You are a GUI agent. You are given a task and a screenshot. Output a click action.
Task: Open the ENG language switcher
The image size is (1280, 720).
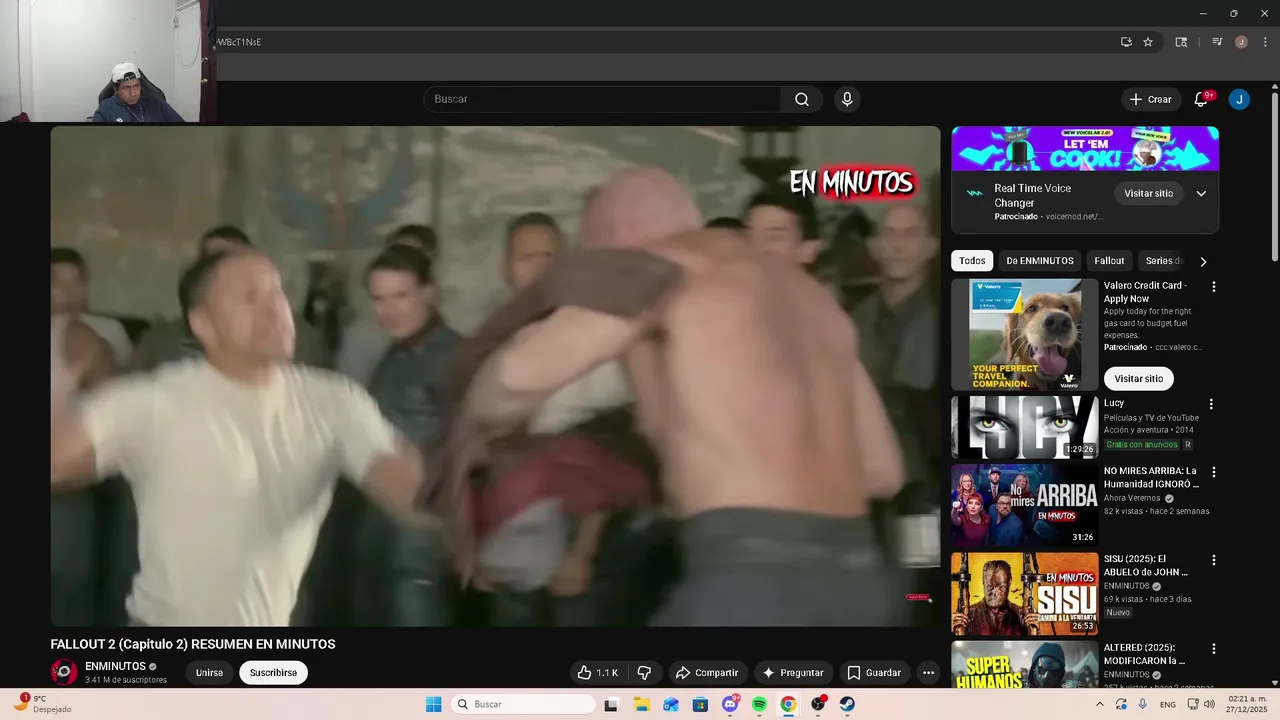1167,704
